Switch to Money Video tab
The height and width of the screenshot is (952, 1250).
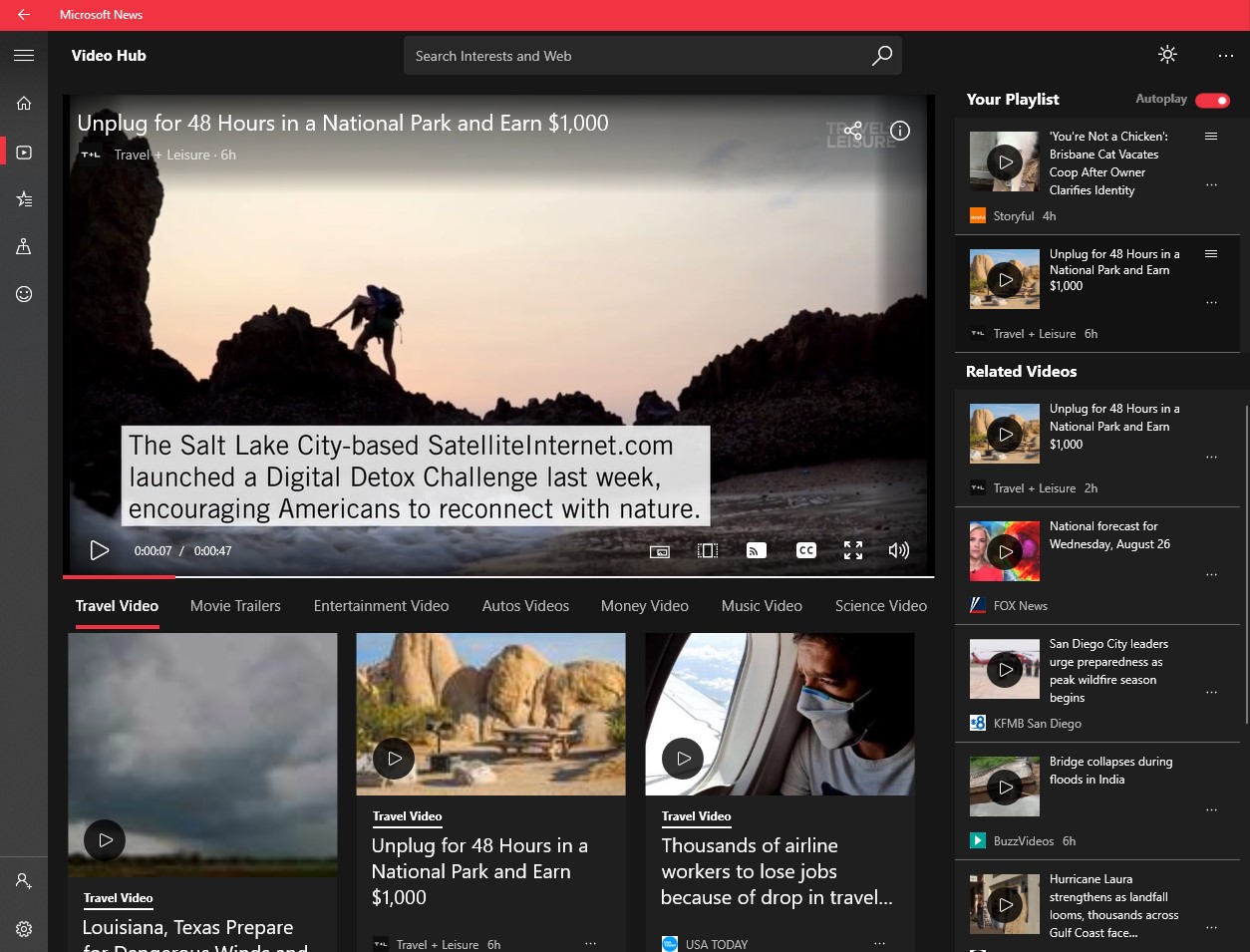click(644, 606)
